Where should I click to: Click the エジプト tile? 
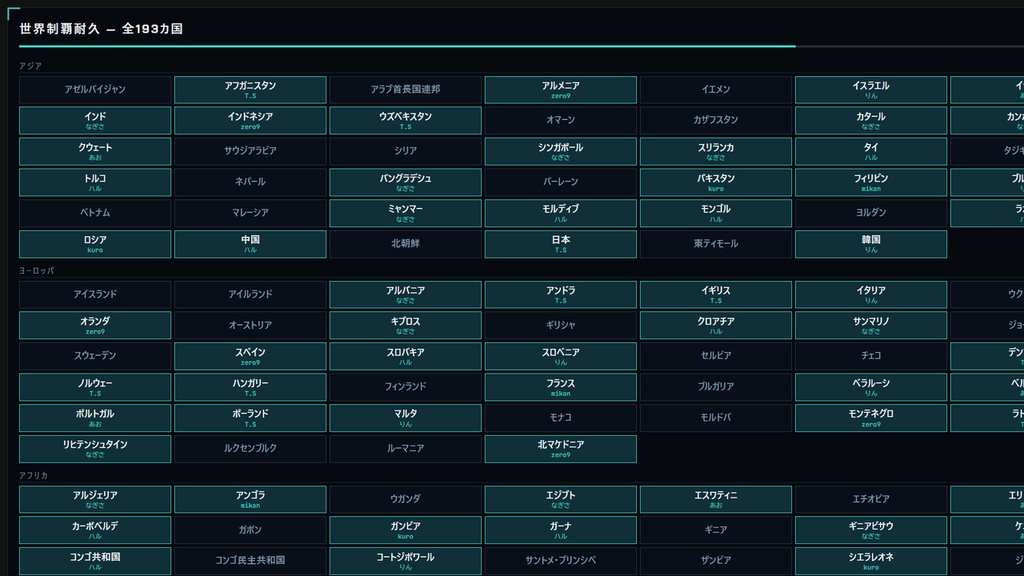coord(560,500)
